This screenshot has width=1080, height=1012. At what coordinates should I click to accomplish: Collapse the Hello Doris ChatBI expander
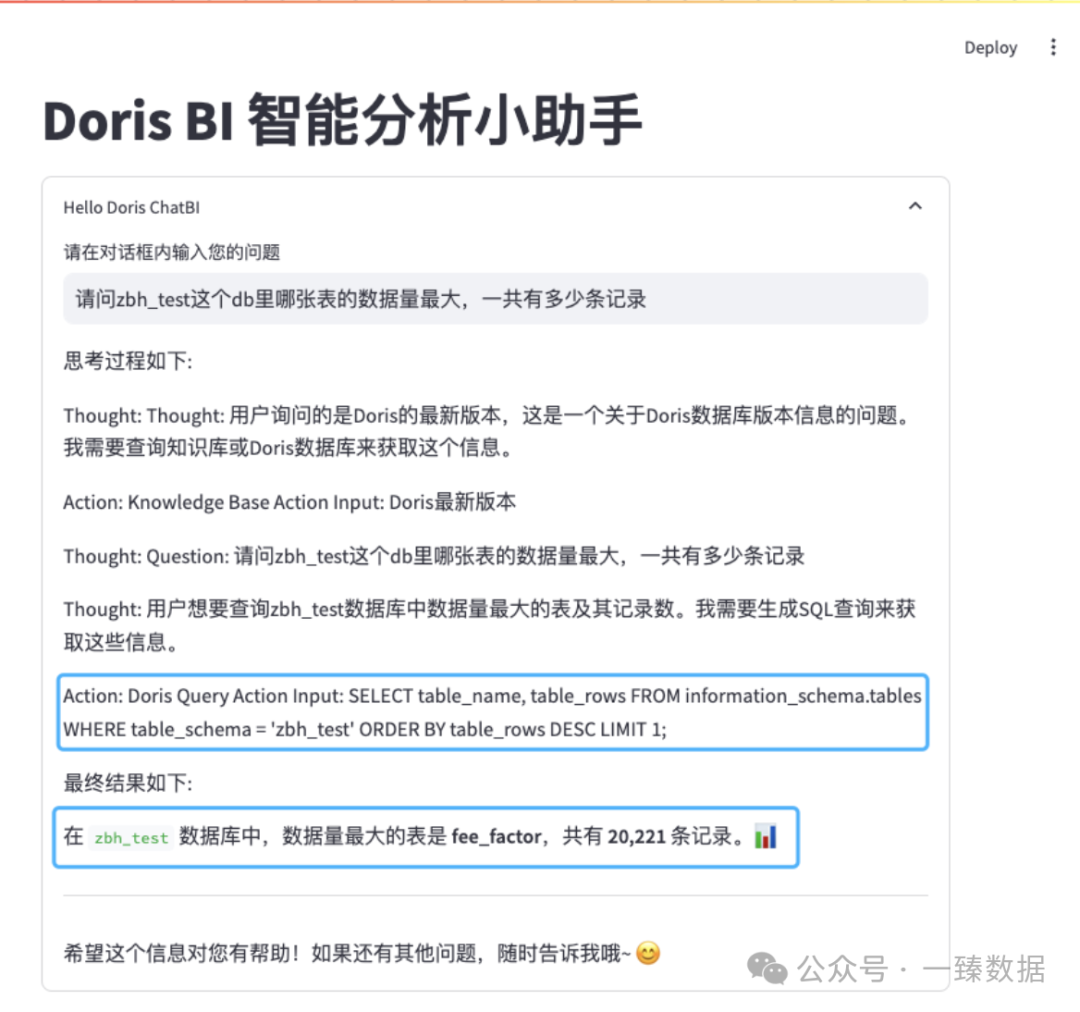915,206
